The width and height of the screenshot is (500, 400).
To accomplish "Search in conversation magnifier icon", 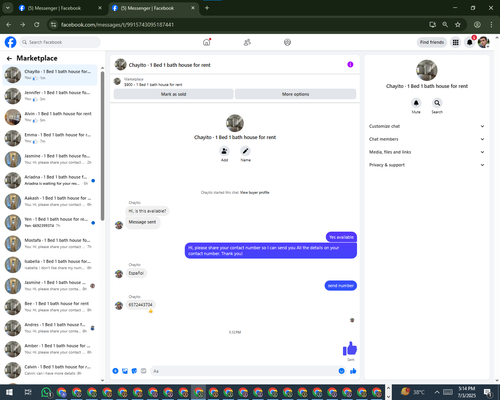I will point(437,103).
